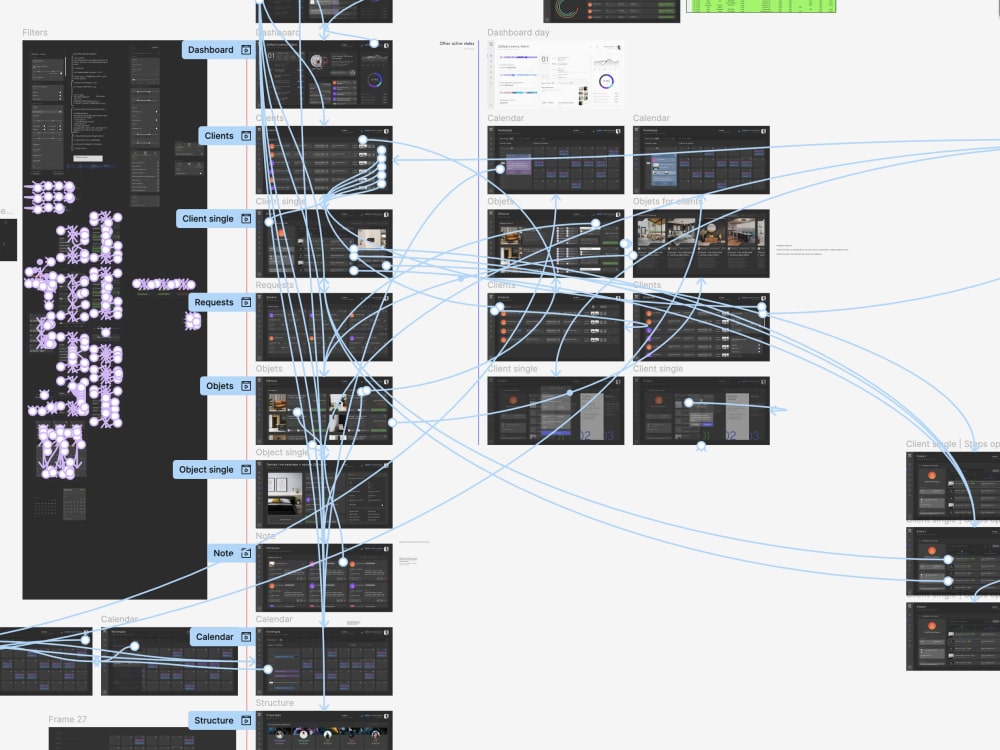Screen dimensions: 1000x750
Task: Select the Objets for clients frame title
Action: tap(668, 202)
